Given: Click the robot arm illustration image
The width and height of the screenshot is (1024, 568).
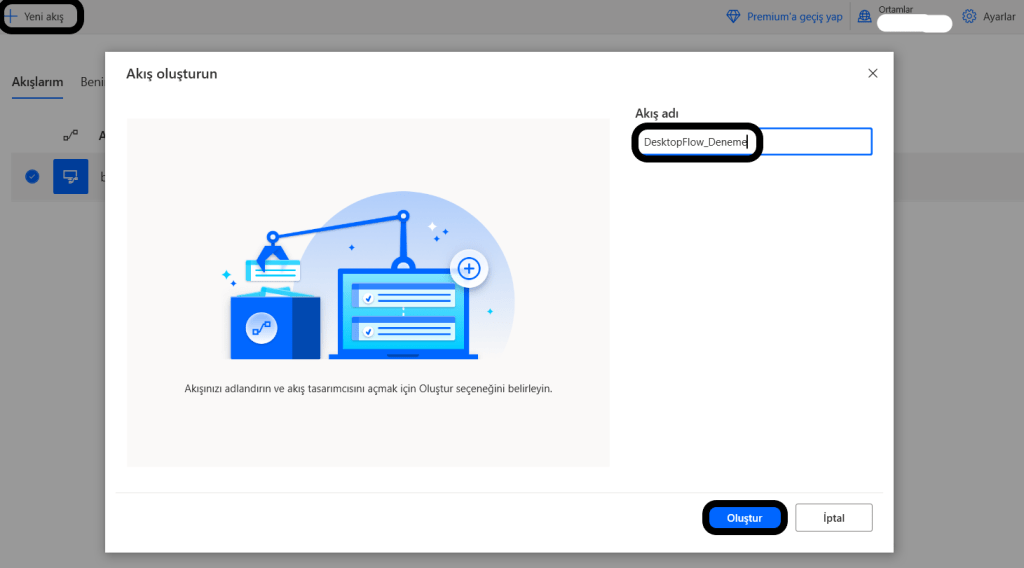Looking at the screenshot, I should coord(368,280).
